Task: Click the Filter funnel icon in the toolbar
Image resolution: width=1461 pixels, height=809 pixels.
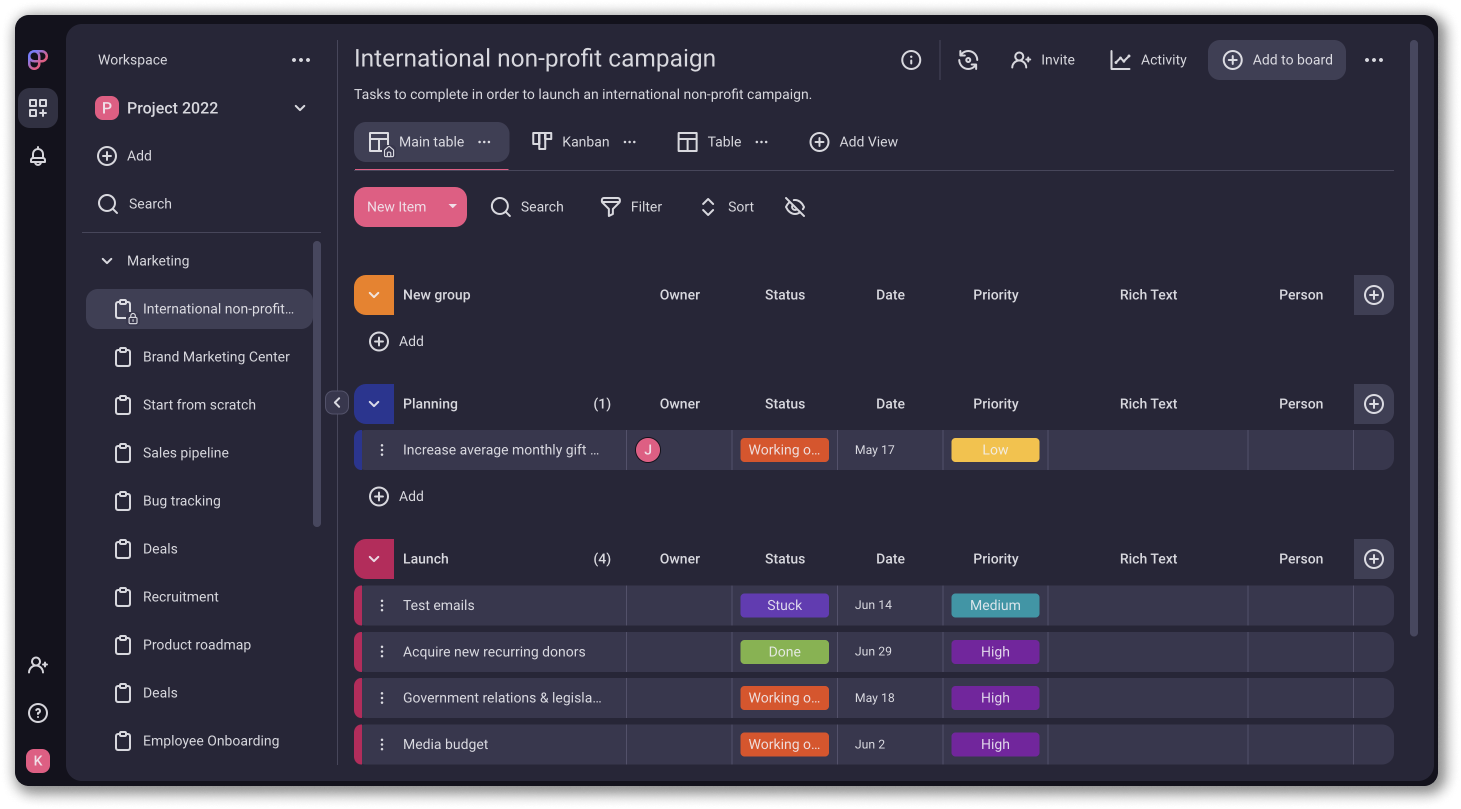Action: (x=610, y=206)
